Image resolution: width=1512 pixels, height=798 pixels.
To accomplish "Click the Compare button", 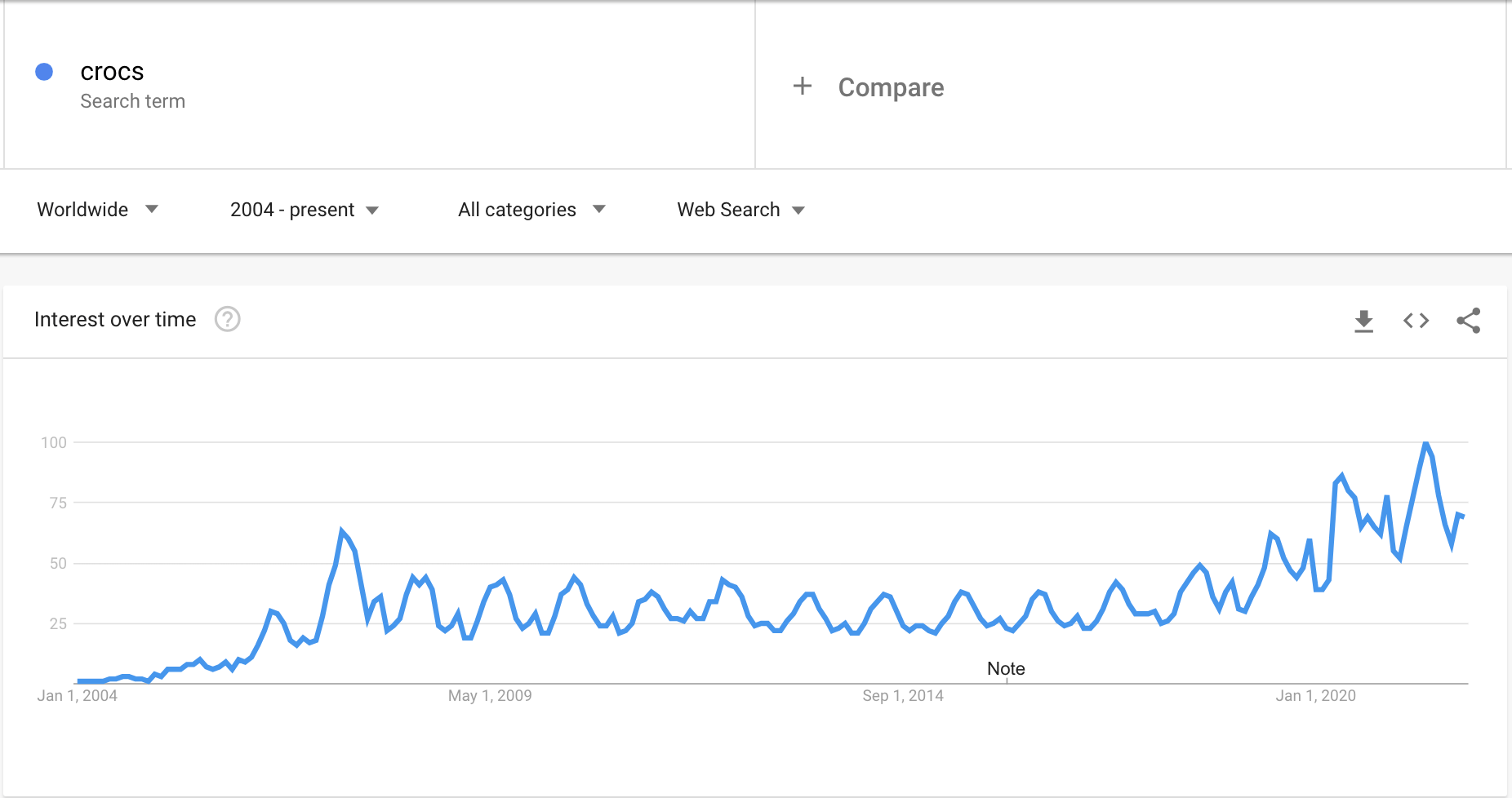I will click(x=891, y=87).
